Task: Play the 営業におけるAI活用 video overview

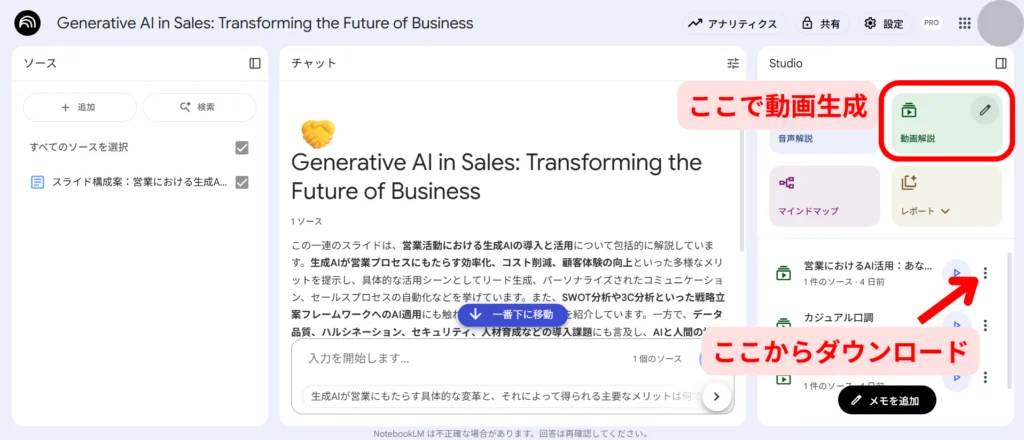Action: 956,272
